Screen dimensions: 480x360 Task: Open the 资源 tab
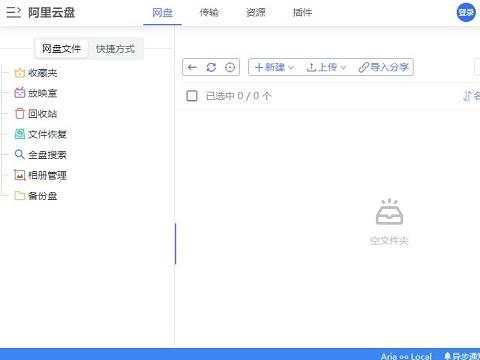(x=256, y=13)
